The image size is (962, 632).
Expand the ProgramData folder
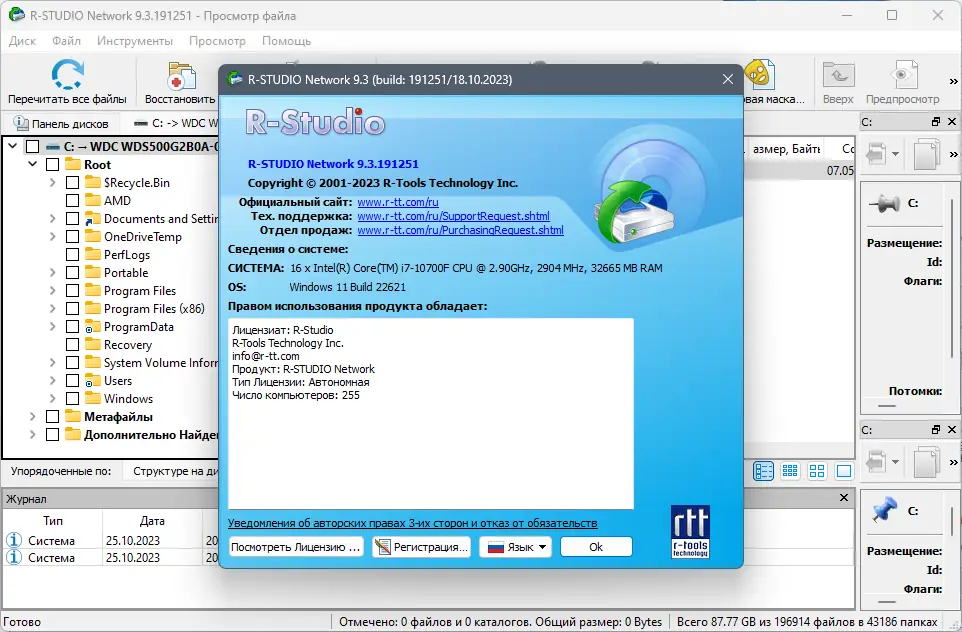pyautogui.click(x=52, y=326)
